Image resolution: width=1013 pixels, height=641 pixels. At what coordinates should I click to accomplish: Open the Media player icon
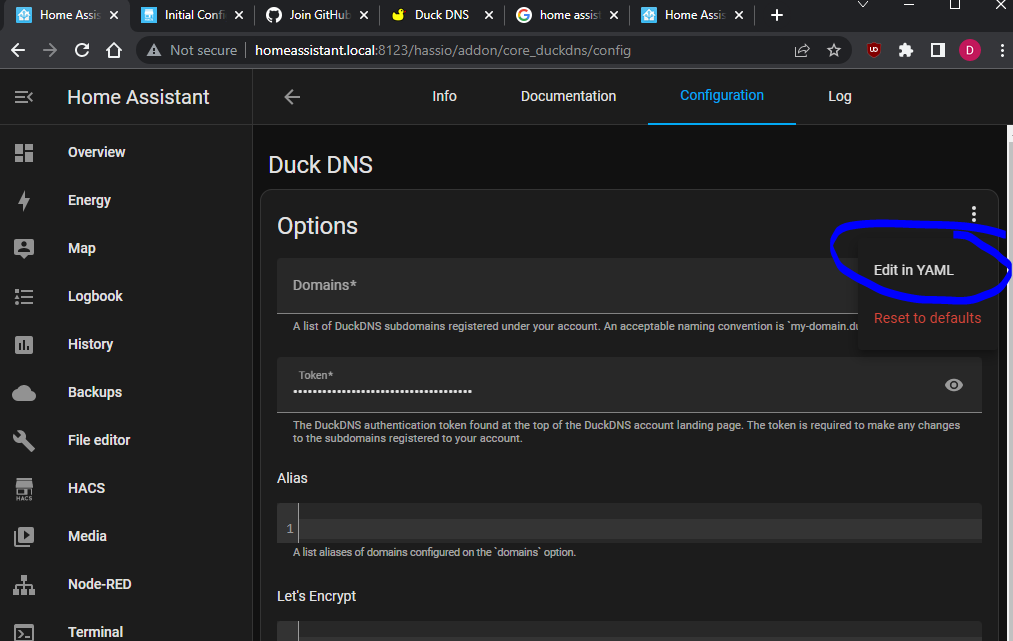[24, 536]
